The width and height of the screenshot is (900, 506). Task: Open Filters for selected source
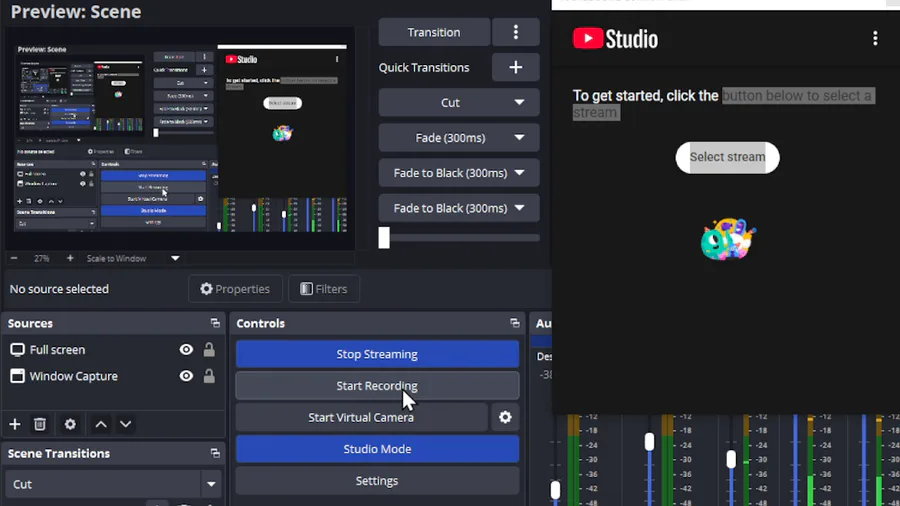[324, 289]
